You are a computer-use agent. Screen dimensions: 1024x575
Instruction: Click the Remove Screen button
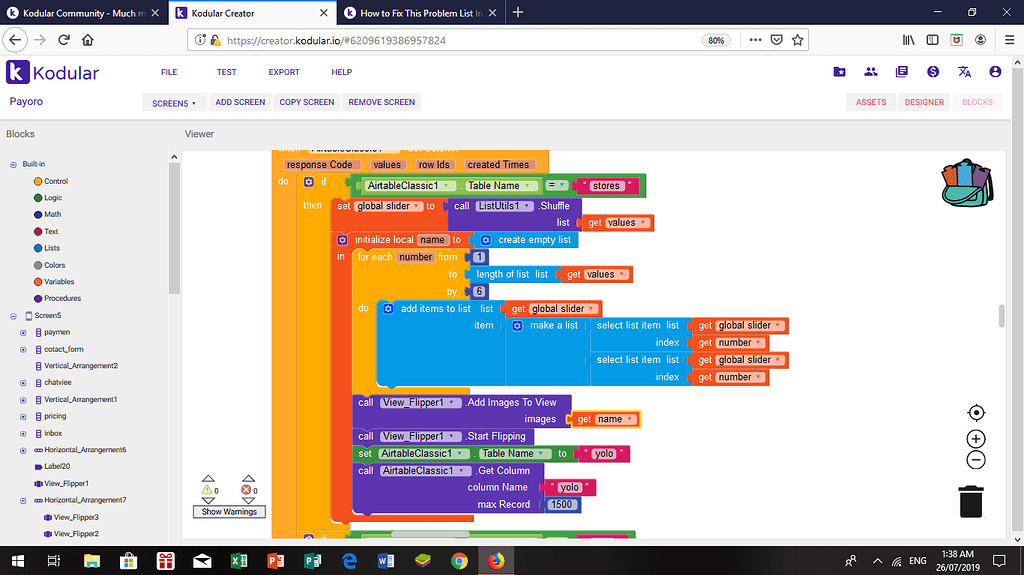click(x=381, y=102)
